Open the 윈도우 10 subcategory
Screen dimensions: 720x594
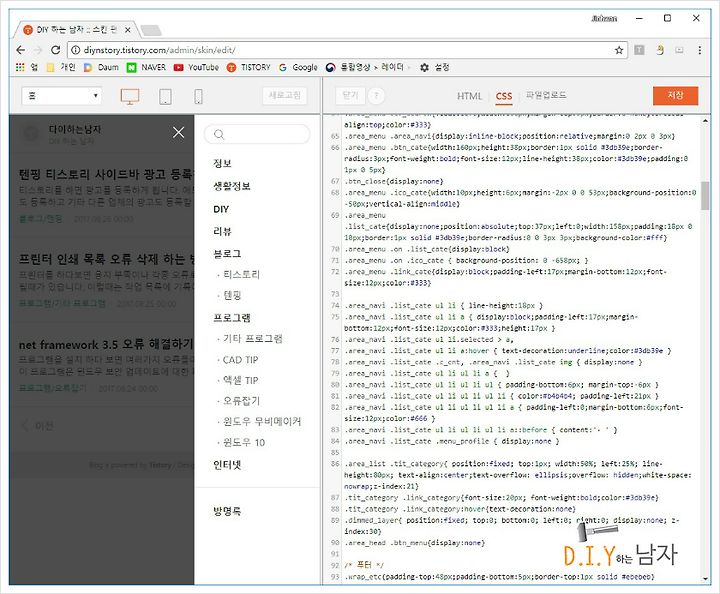(244, 443)
